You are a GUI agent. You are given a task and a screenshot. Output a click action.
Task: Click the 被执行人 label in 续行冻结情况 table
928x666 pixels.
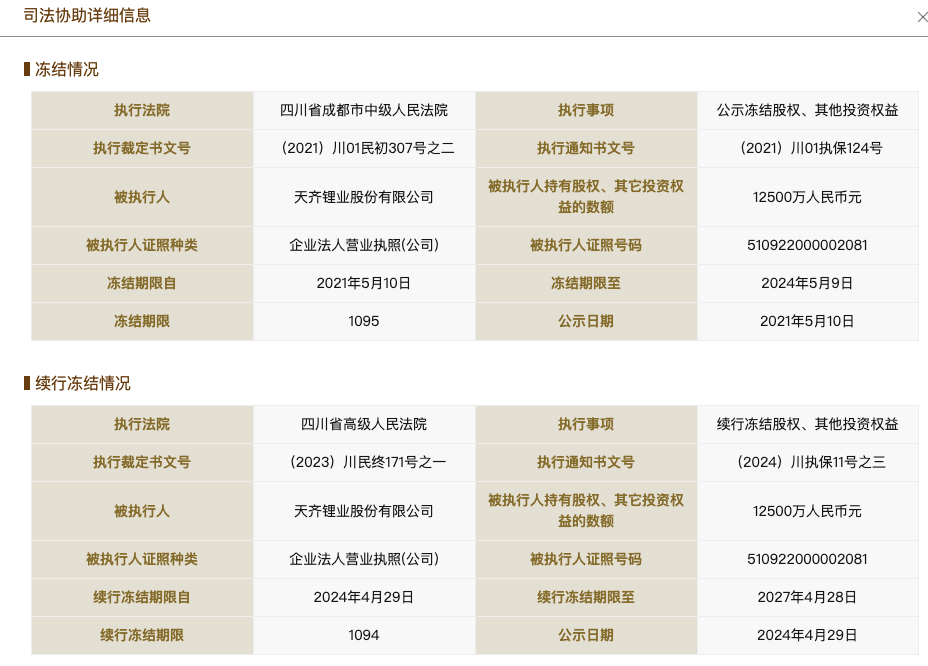click(x=142, y=511)
